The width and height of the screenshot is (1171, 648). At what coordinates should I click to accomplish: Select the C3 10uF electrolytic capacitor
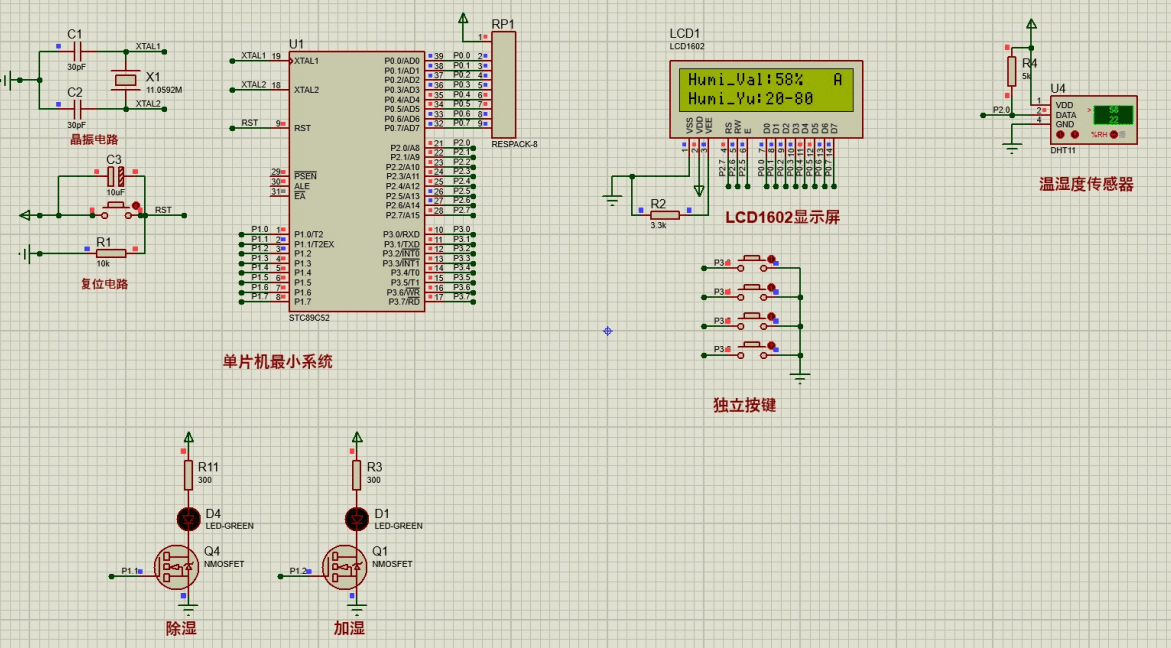(x=116, y=176)
